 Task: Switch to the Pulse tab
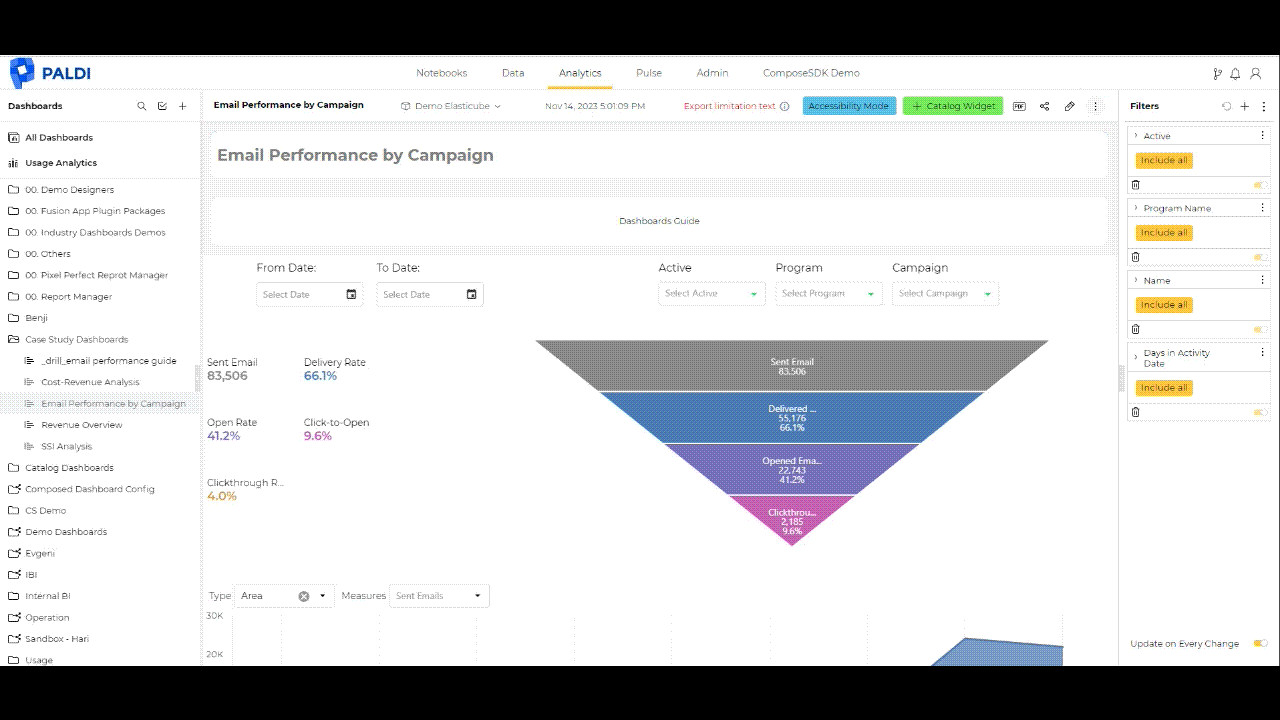(x=649, y=73)
